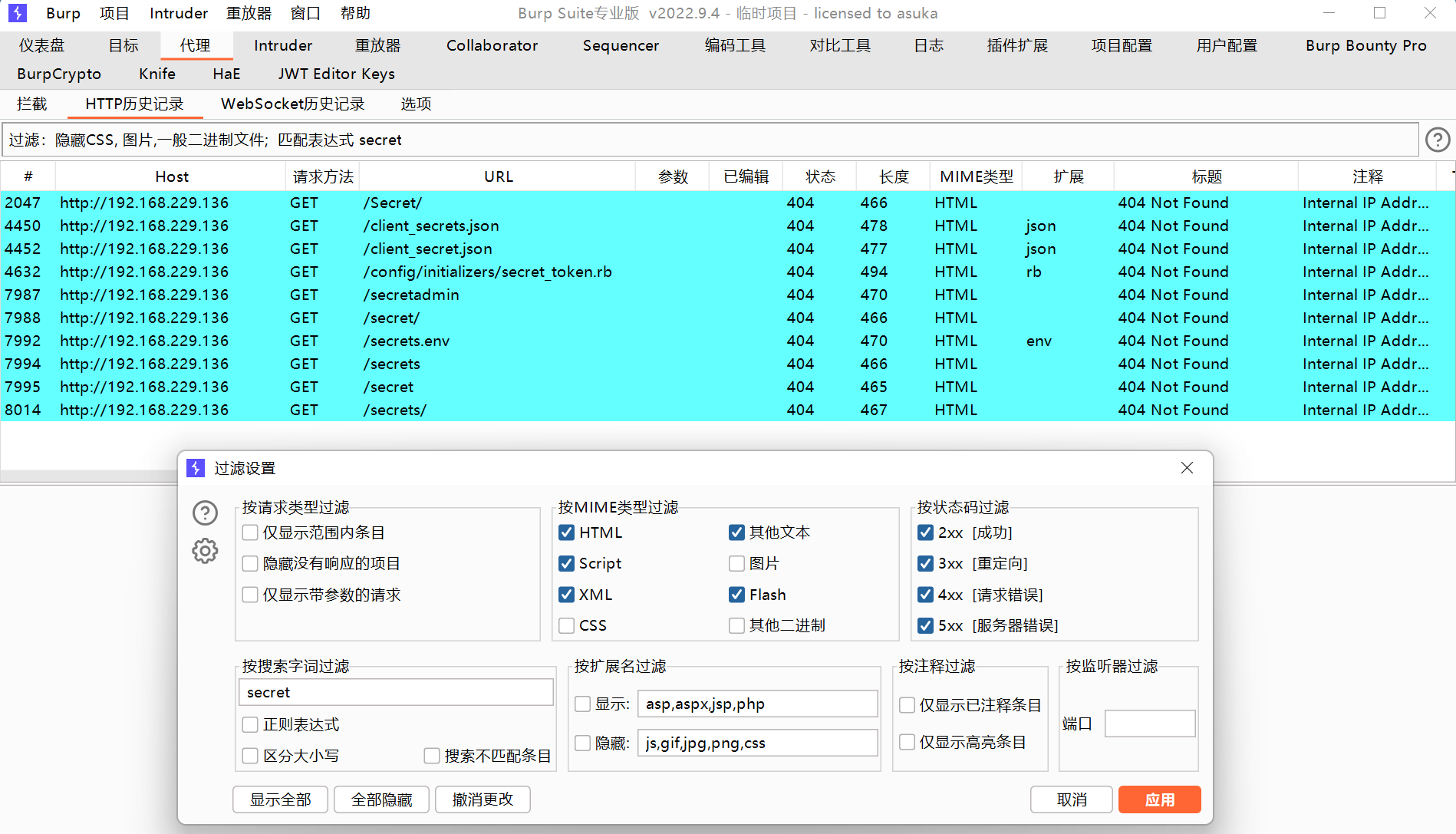The image size is (1456, 834).
Task: Uncheck the 3xx redirect status checkbox
Action: pyautogui.click(x=926, y=564)
